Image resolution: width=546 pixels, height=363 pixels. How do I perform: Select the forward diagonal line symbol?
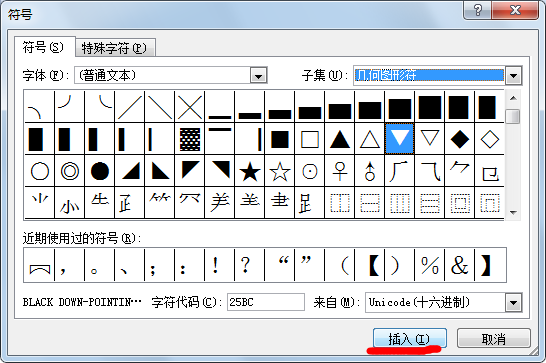coord(130,107)
